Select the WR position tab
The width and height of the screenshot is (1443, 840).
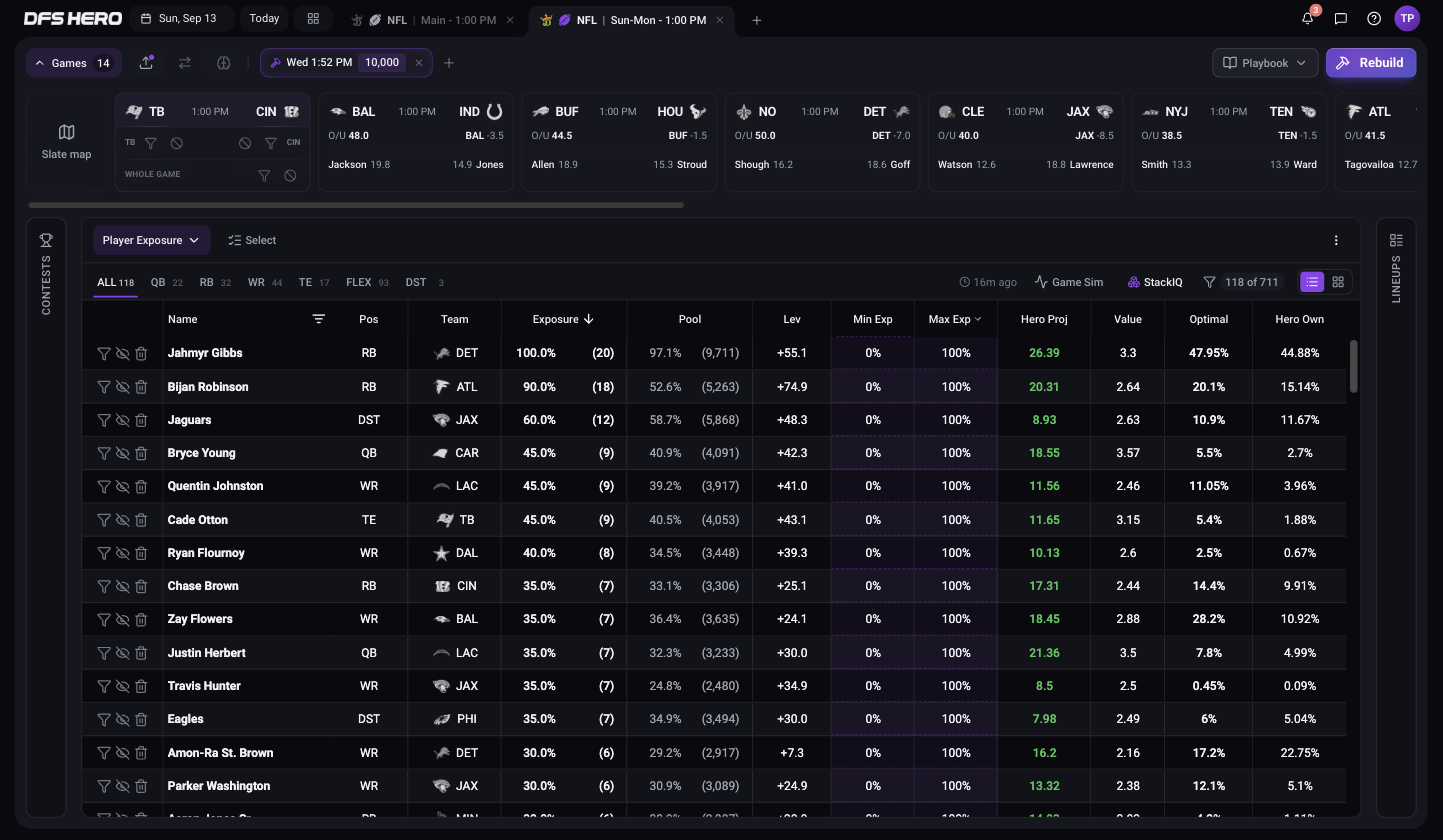pos(264,283)
